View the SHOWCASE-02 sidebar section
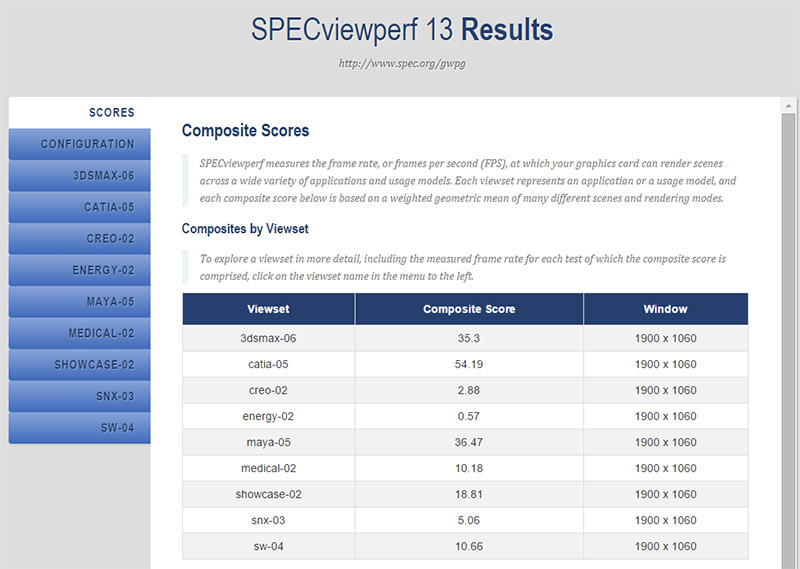This screenshot has width=800, height=569. pyautogui.click(x=80, y=365)
